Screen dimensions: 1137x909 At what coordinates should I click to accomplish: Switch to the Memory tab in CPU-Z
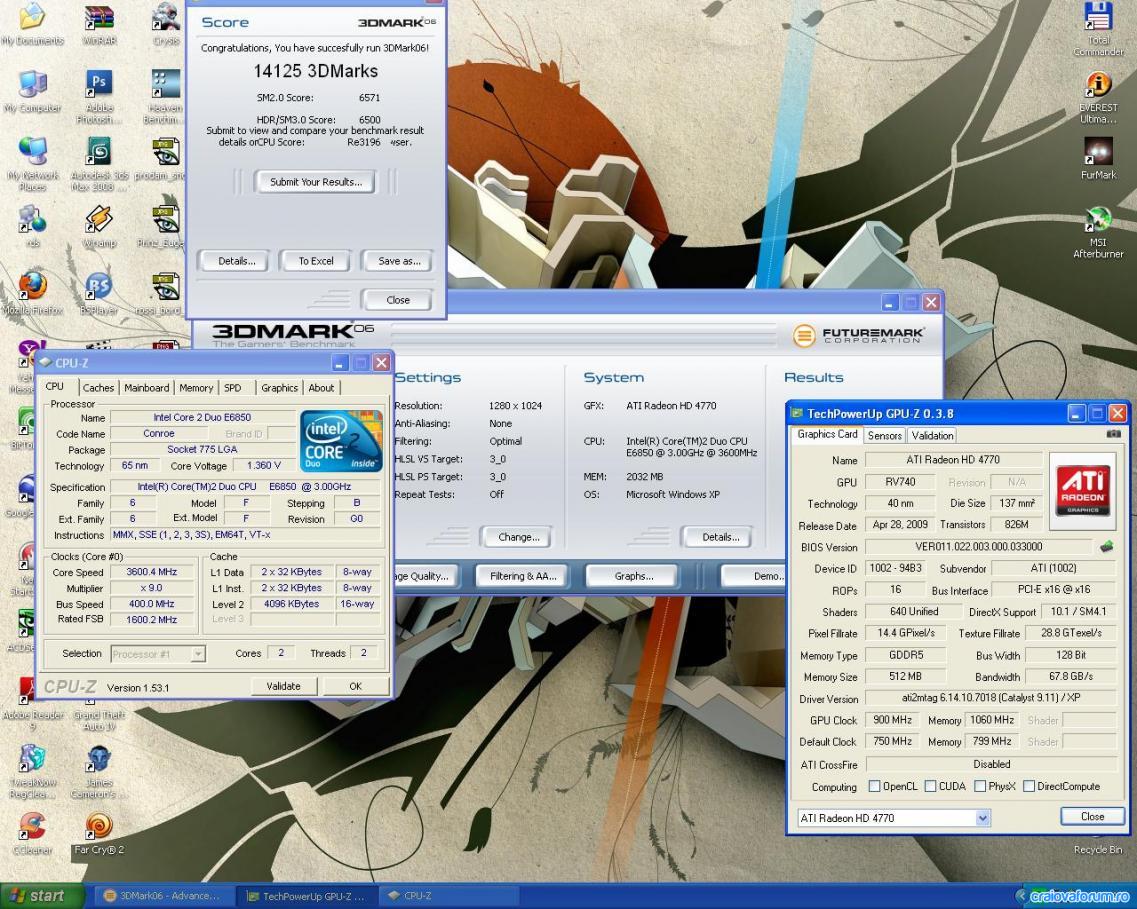196,388
